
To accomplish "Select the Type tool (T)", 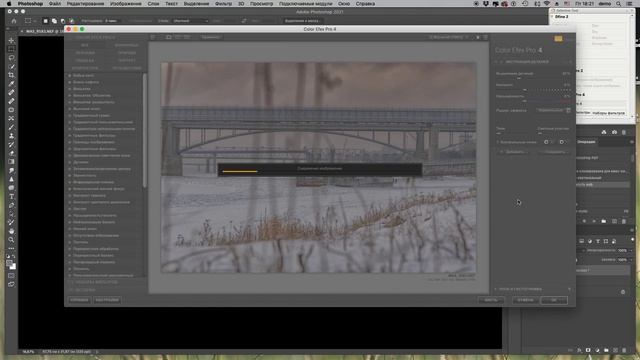I will 11,196.
